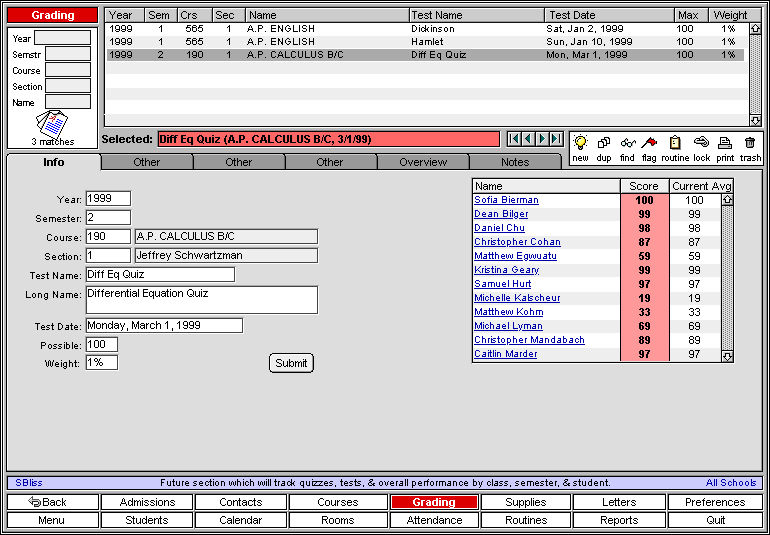770x535 pixels.
Task: Click the red Grading button in bottom navigation
Action: coord(434,502)
